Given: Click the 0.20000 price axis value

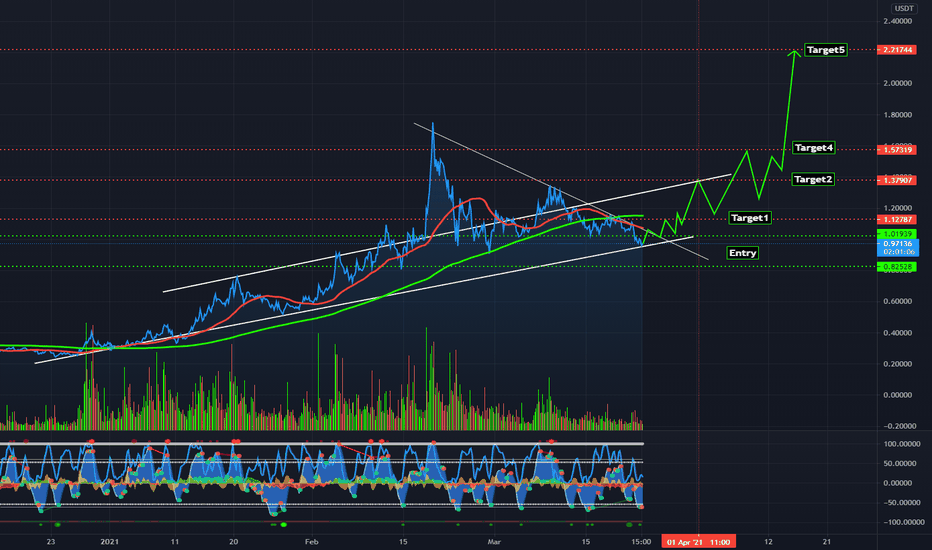Looking at the screenshot, I should pyautogui.click(x=898, y=364).
